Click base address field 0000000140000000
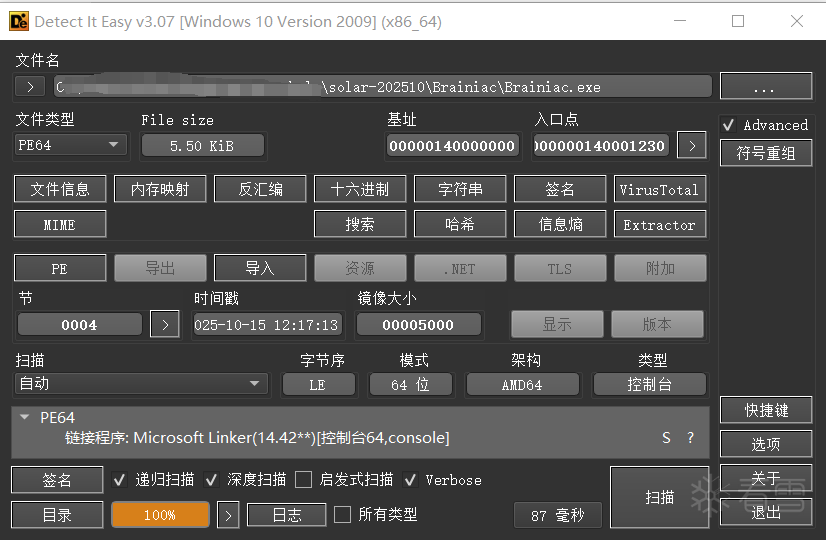Screen dimensions: 826x540 453,145
